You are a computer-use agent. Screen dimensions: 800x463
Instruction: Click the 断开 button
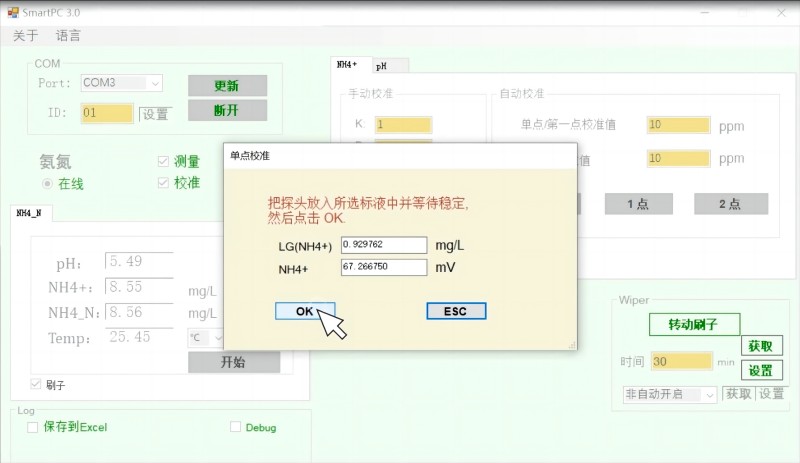pyautogui.click(x=227, y=110)
